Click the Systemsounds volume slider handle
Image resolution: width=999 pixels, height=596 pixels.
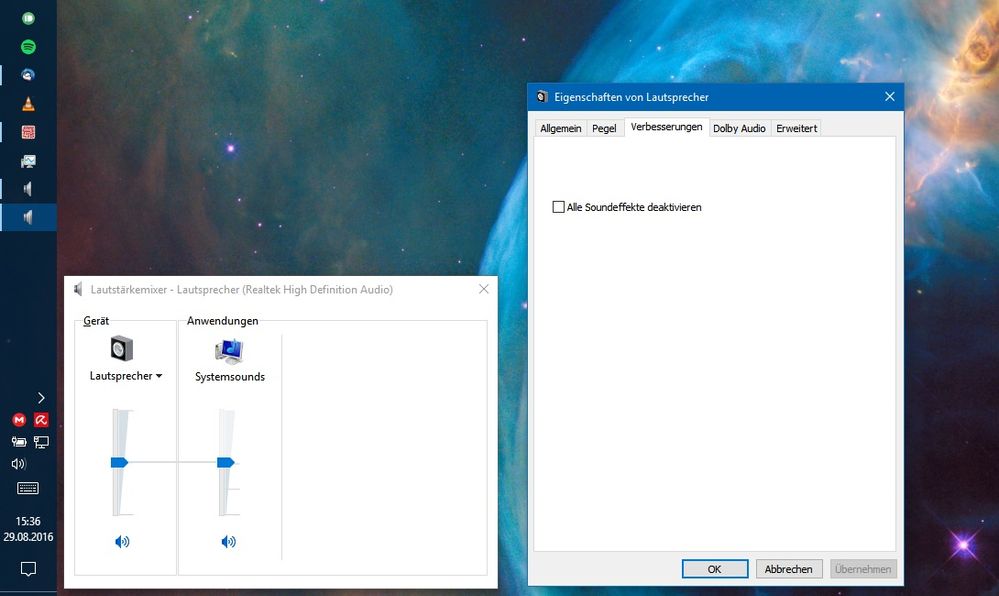pyautogui.click(x=225, y=462)
